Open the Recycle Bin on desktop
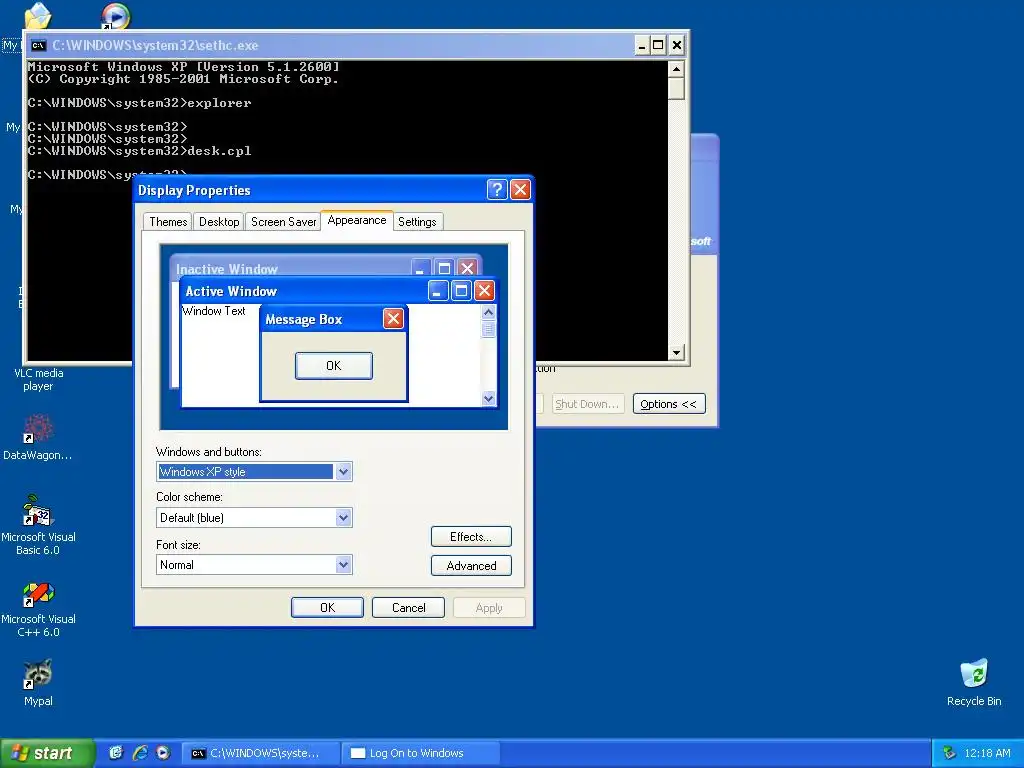Image resolution: width=1024 pixels, height=768 pixels. (x=974, y=682)
